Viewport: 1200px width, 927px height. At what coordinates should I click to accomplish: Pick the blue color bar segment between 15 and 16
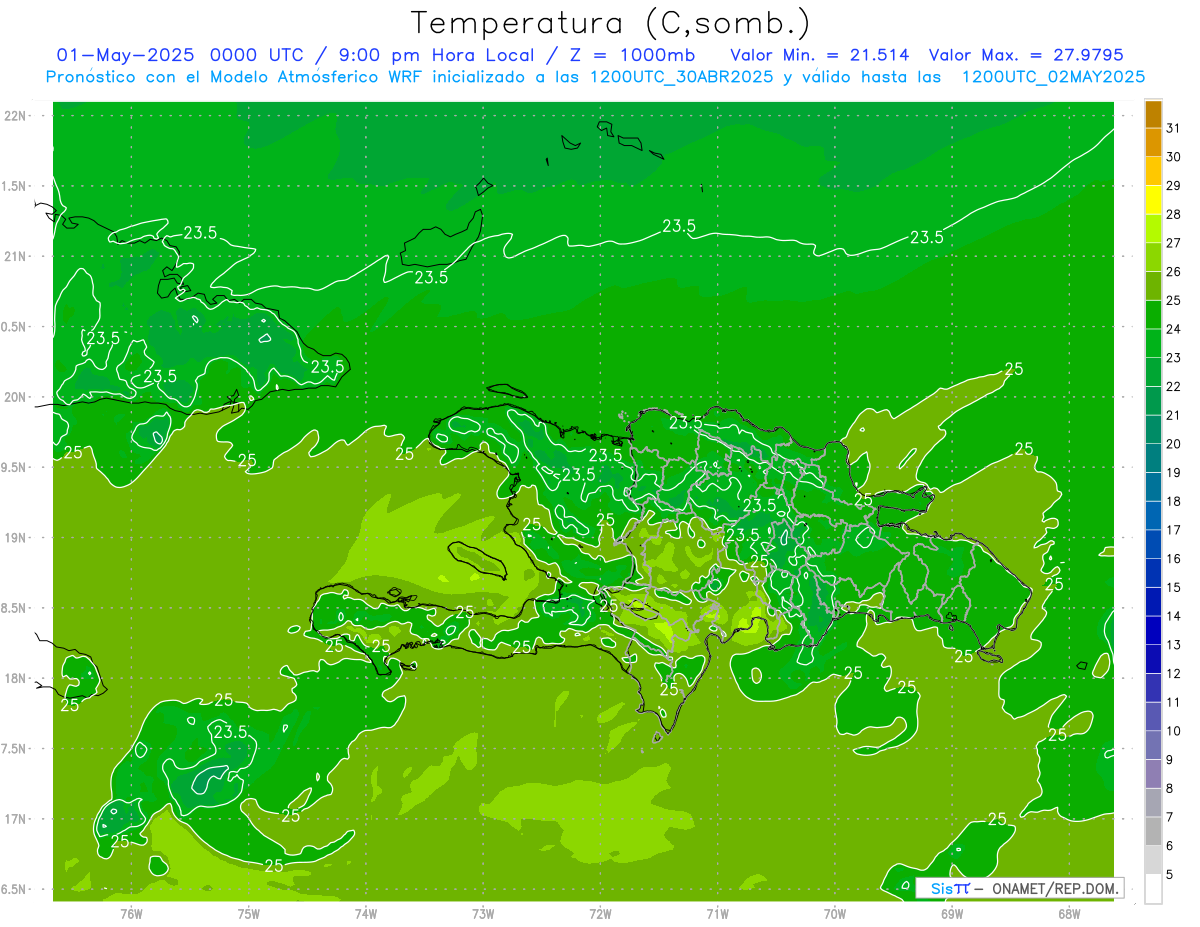pos(1153,573)
